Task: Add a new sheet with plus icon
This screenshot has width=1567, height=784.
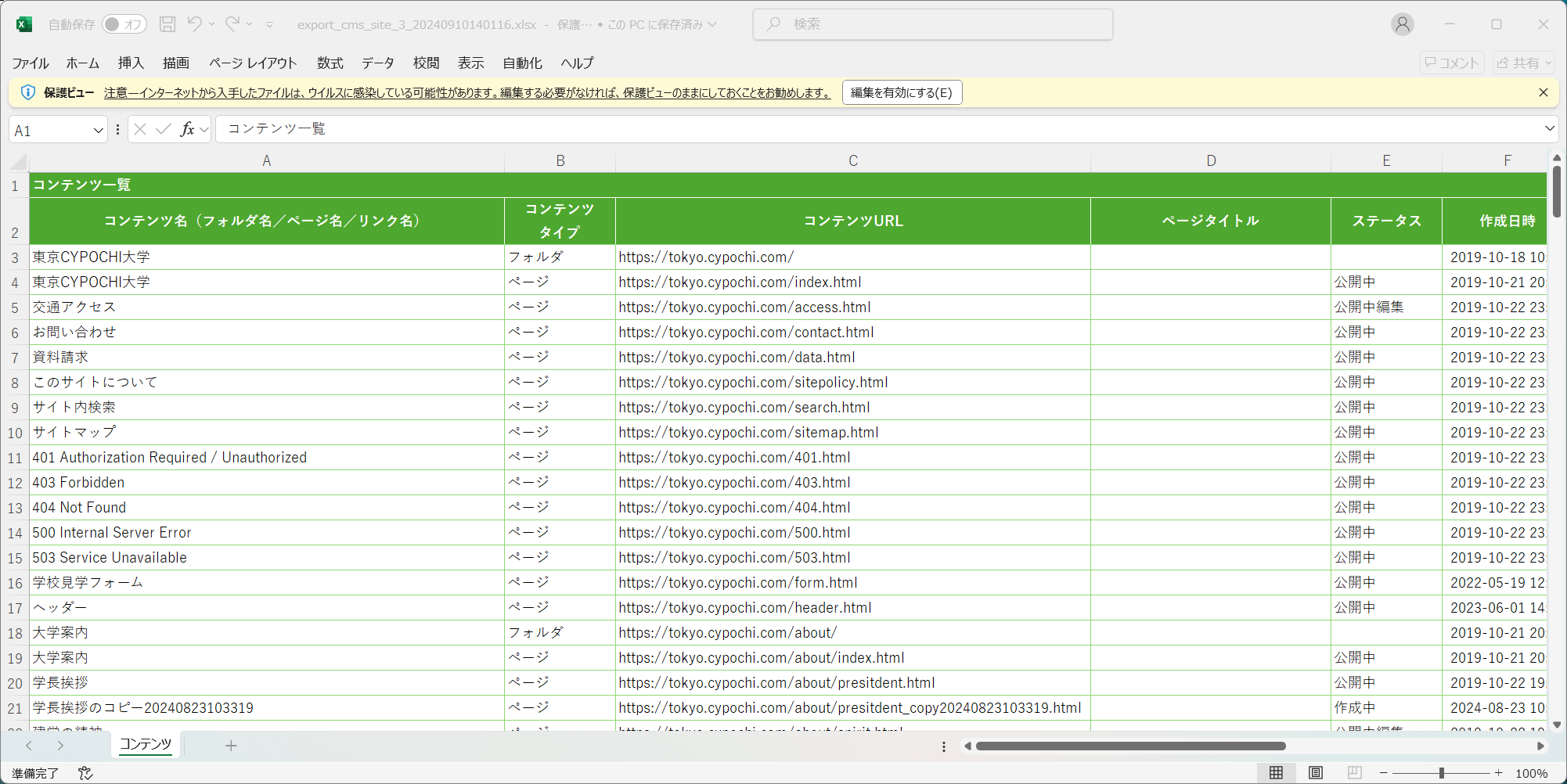Action: point(231,746)
